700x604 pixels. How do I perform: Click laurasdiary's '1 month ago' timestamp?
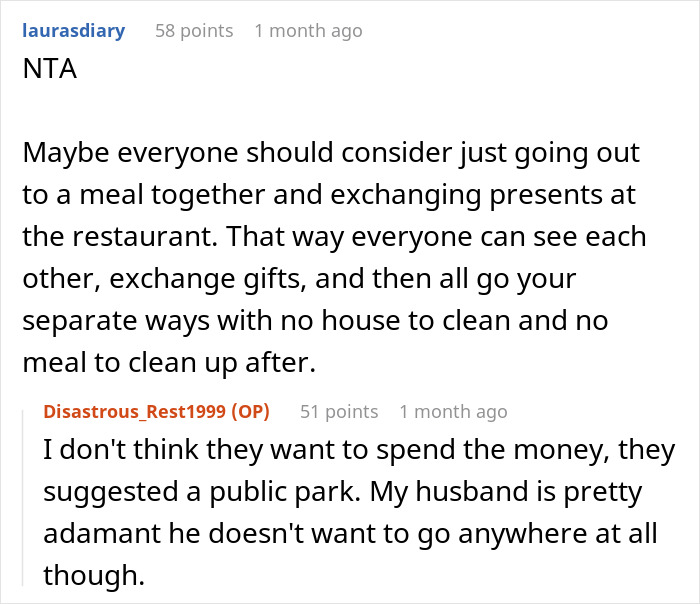pyautogui.click(x=308, y=31)
